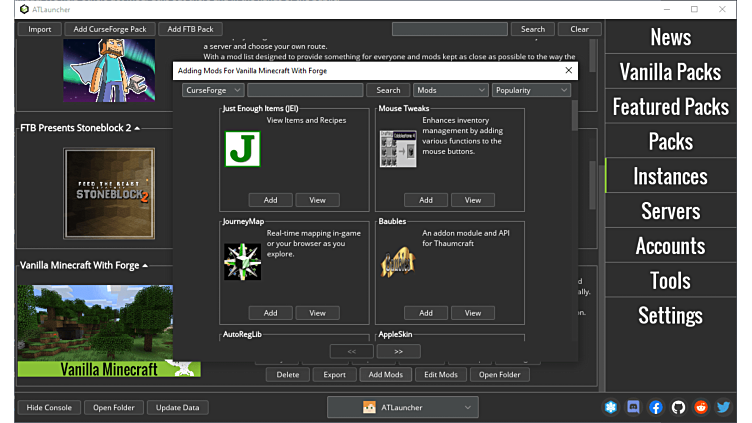Screen dimensions: 752x423
Task: View the Mouse Tweaks mod
Action: pyautogui.click(x=473, y=200)
